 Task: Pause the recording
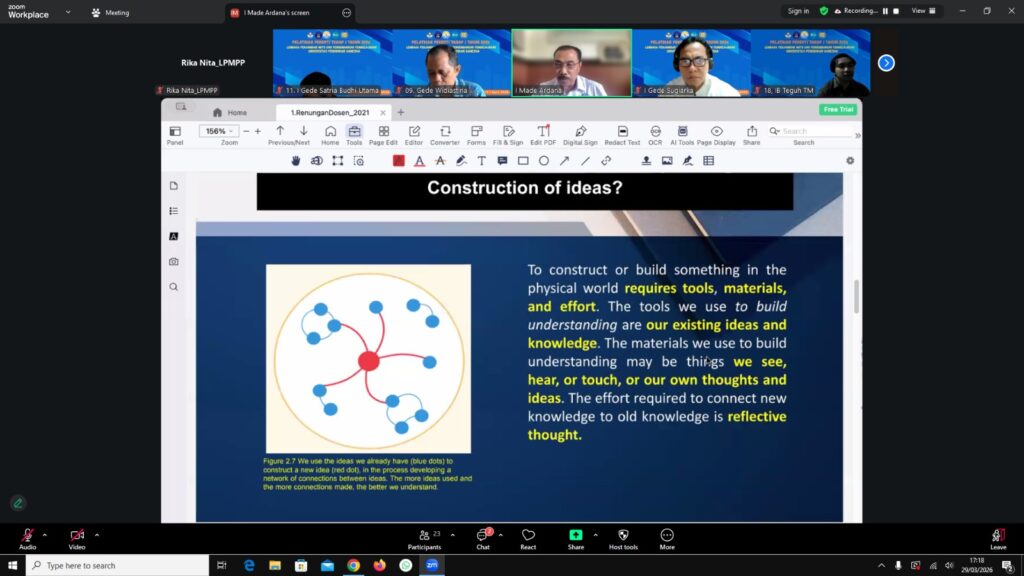[x=884, y=11]
